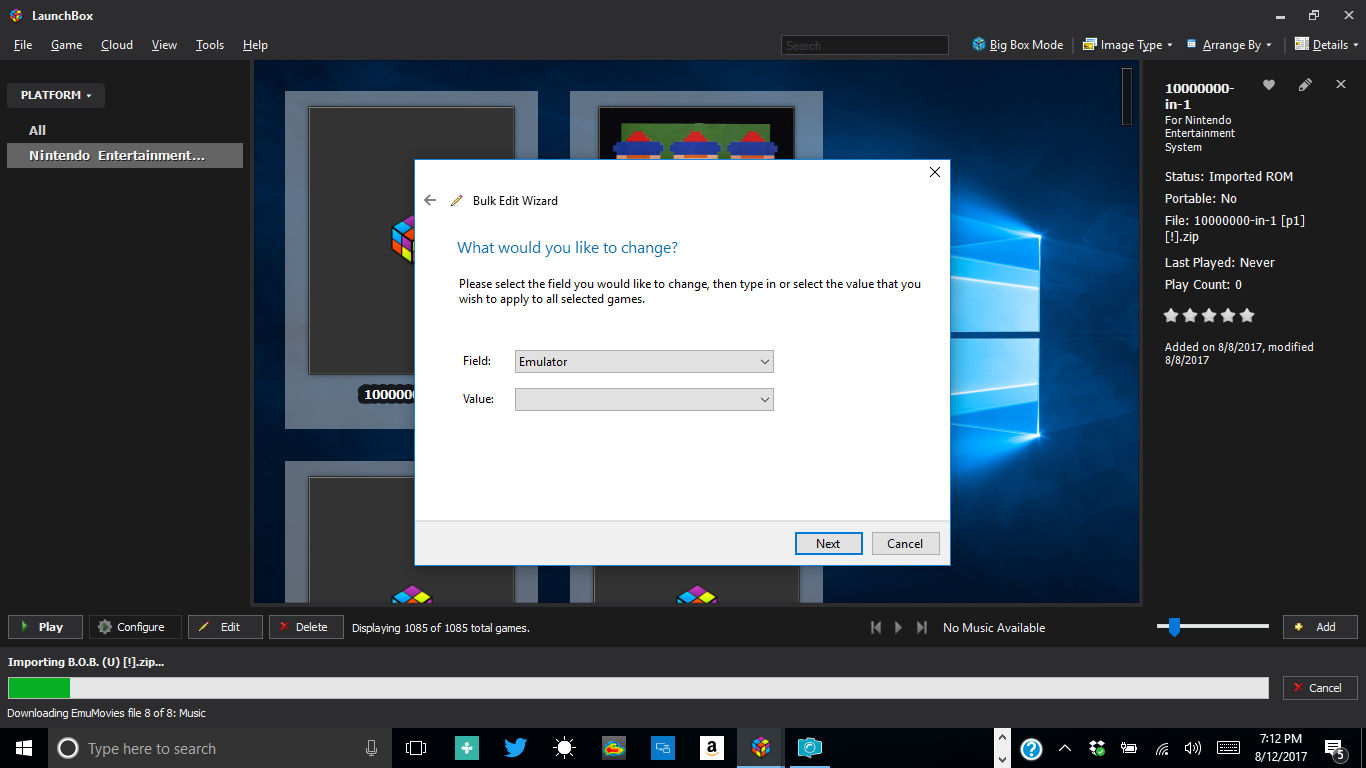Click the LaunchBox search field

point(865,45)
